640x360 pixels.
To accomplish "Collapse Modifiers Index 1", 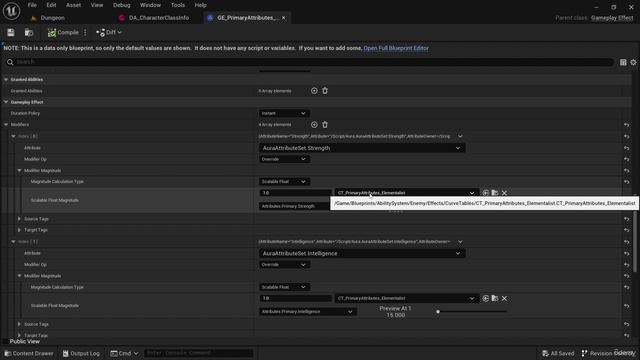I will tap(13, 242).
